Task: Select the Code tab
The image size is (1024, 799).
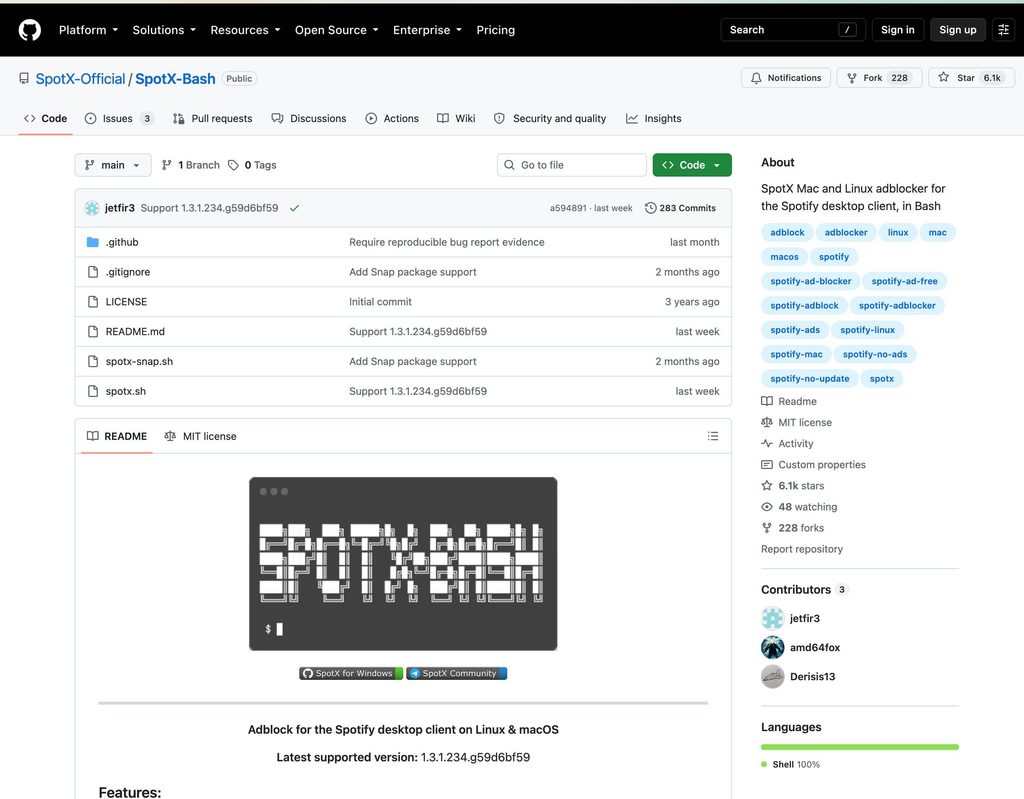Action: point(45,118)
